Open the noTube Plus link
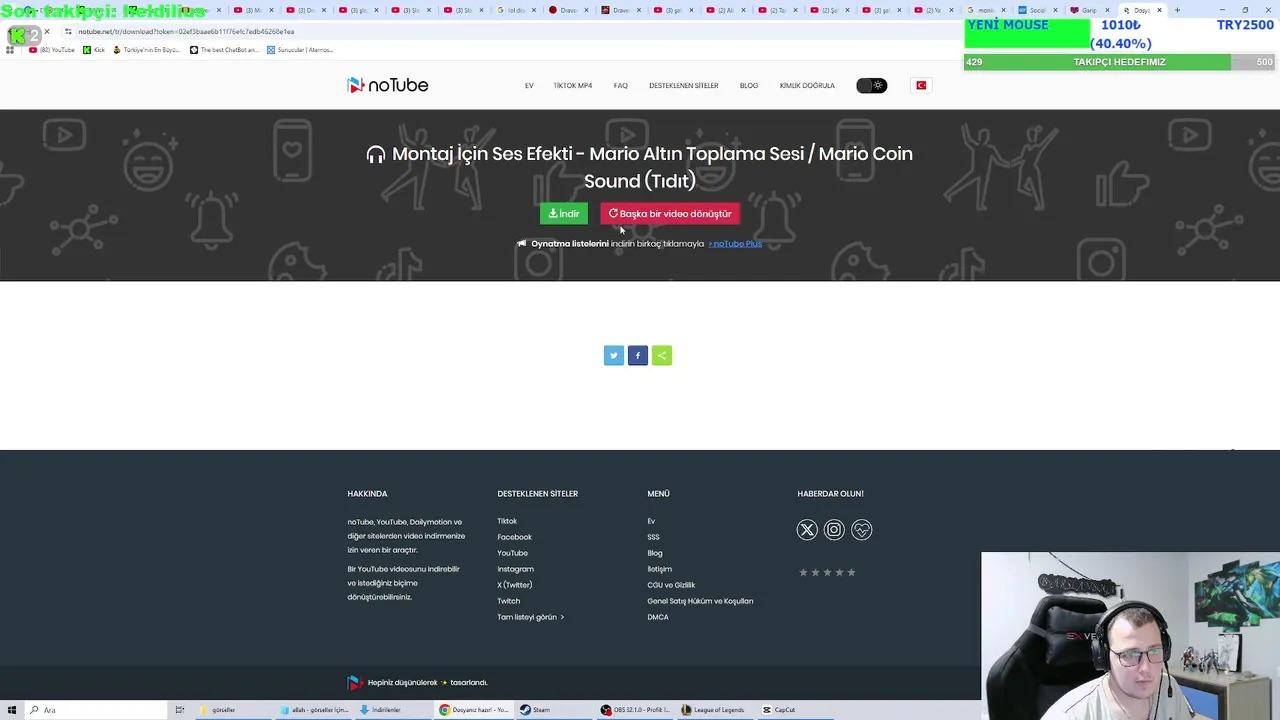The width and height of the screenshot is (1280, 720). coord(736,244)
